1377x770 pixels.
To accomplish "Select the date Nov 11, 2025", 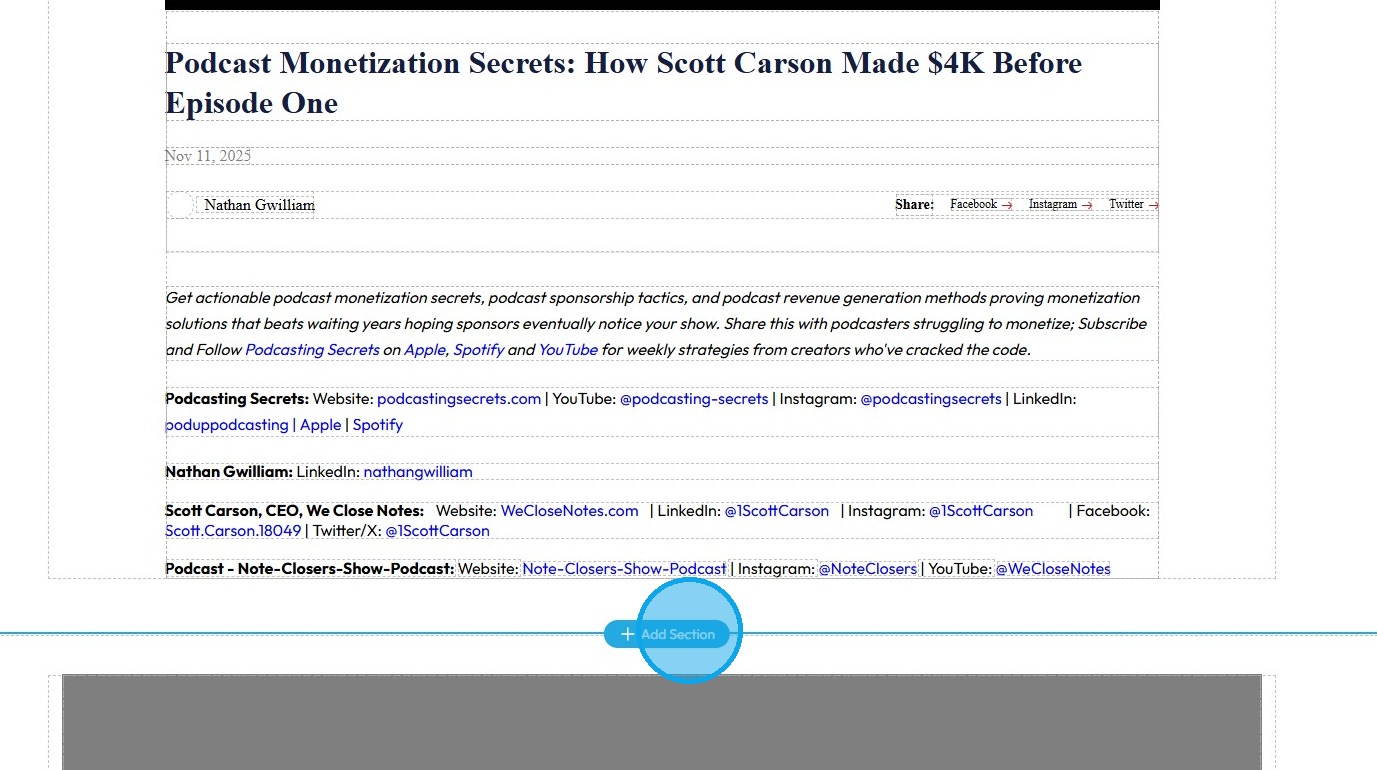I will (208, 155).
